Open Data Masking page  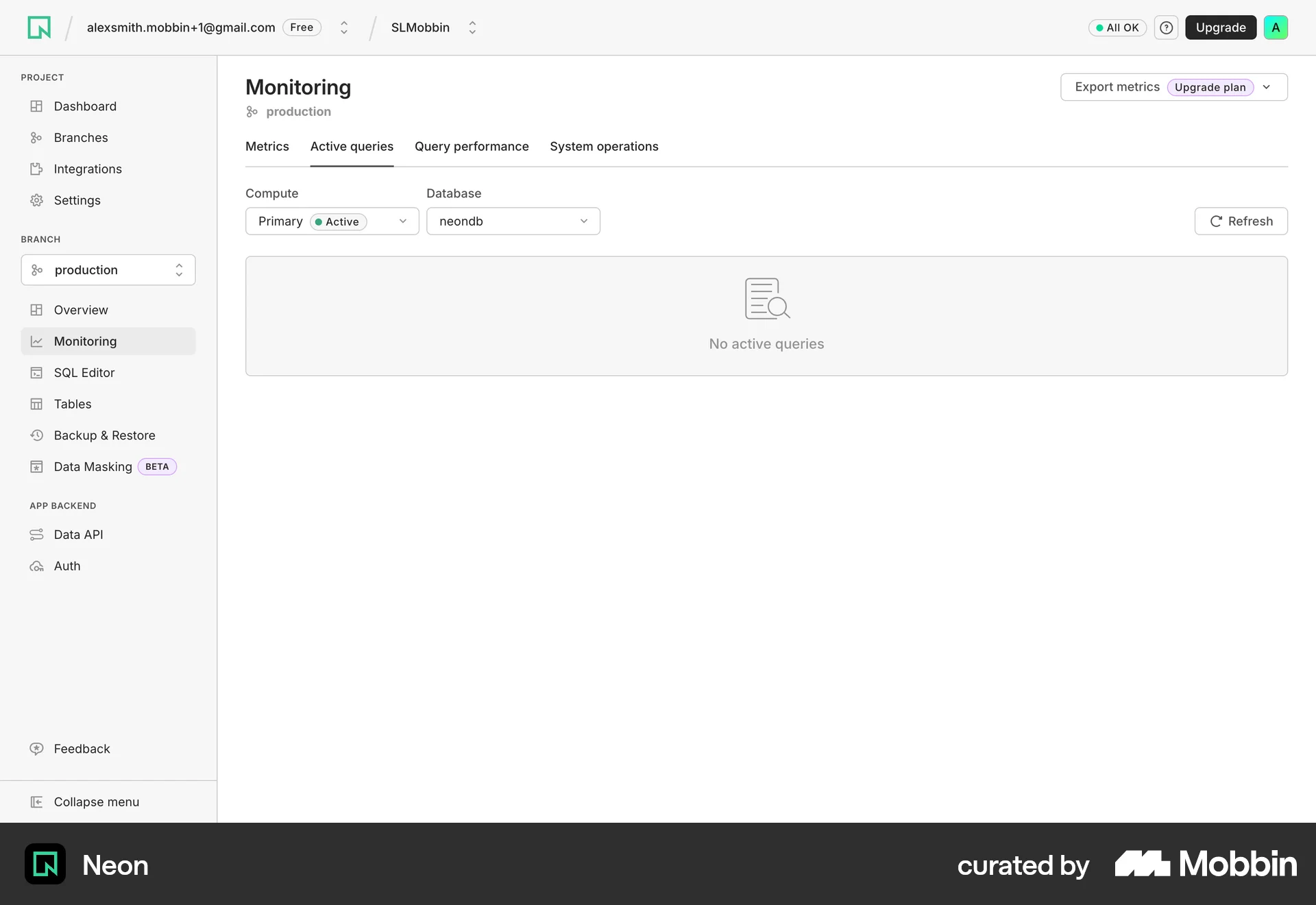point(108,467)
